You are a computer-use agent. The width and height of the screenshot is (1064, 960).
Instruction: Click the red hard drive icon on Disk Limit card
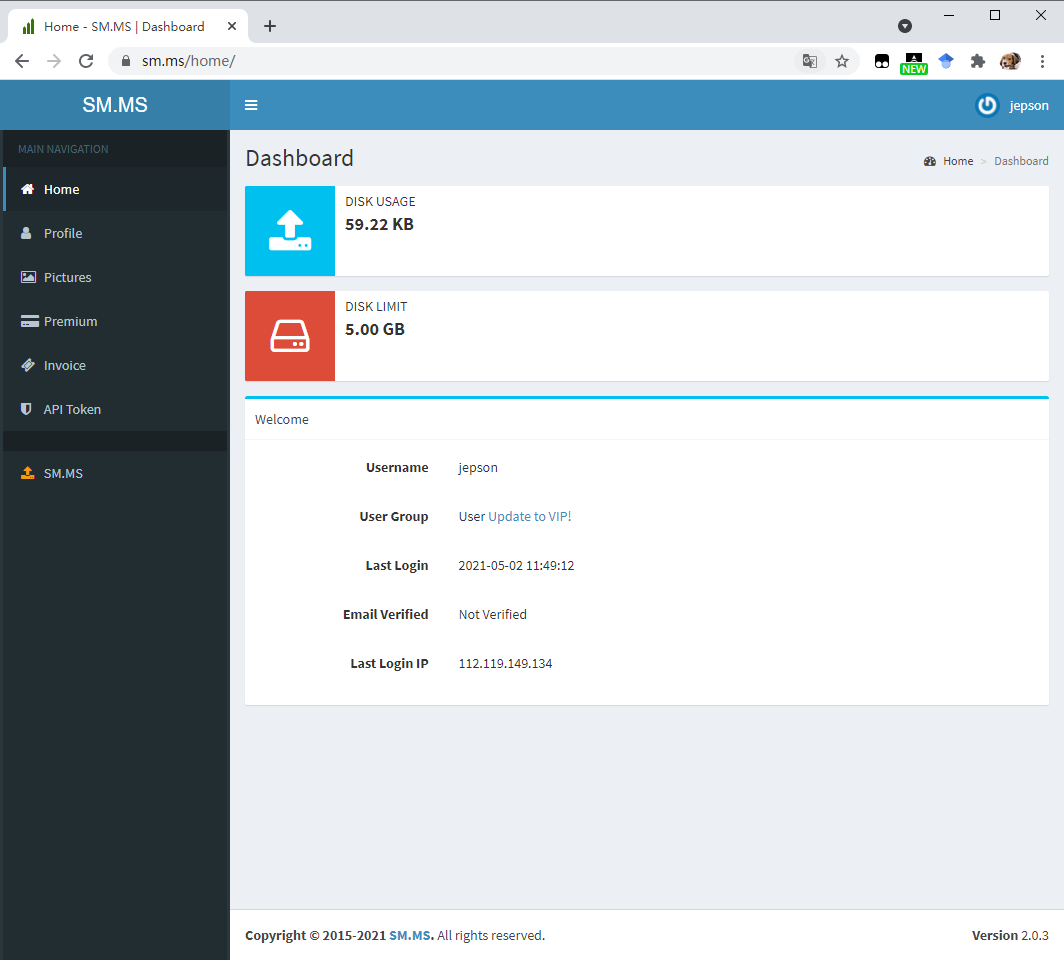click(x=290, y=336)
